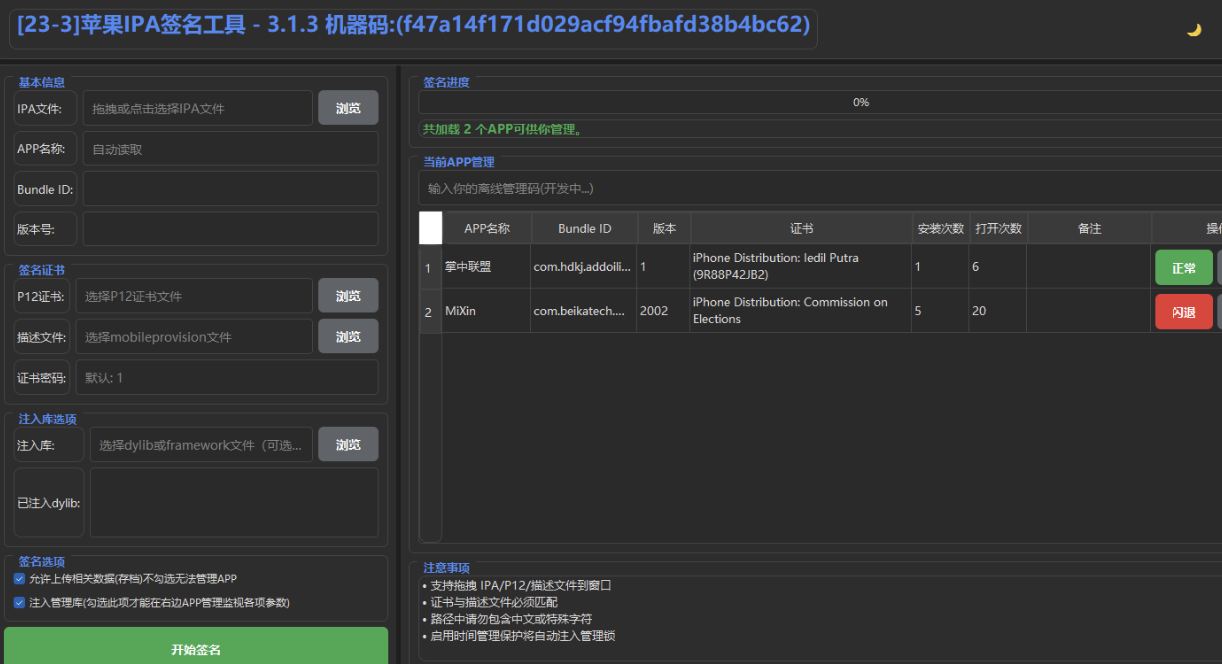
Task: Click browse button for dylib injection library
Action: (348, 445)
